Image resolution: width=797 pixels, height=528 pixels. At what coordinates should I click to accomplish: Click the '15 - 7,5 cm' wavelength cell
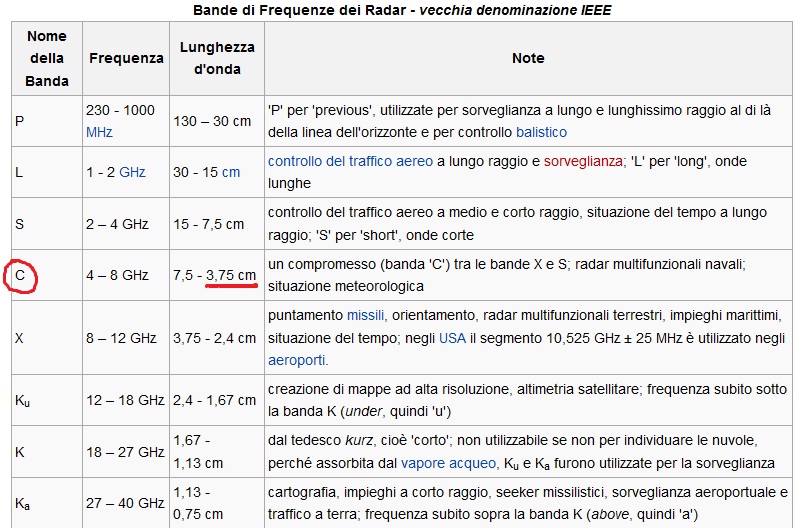217,224
